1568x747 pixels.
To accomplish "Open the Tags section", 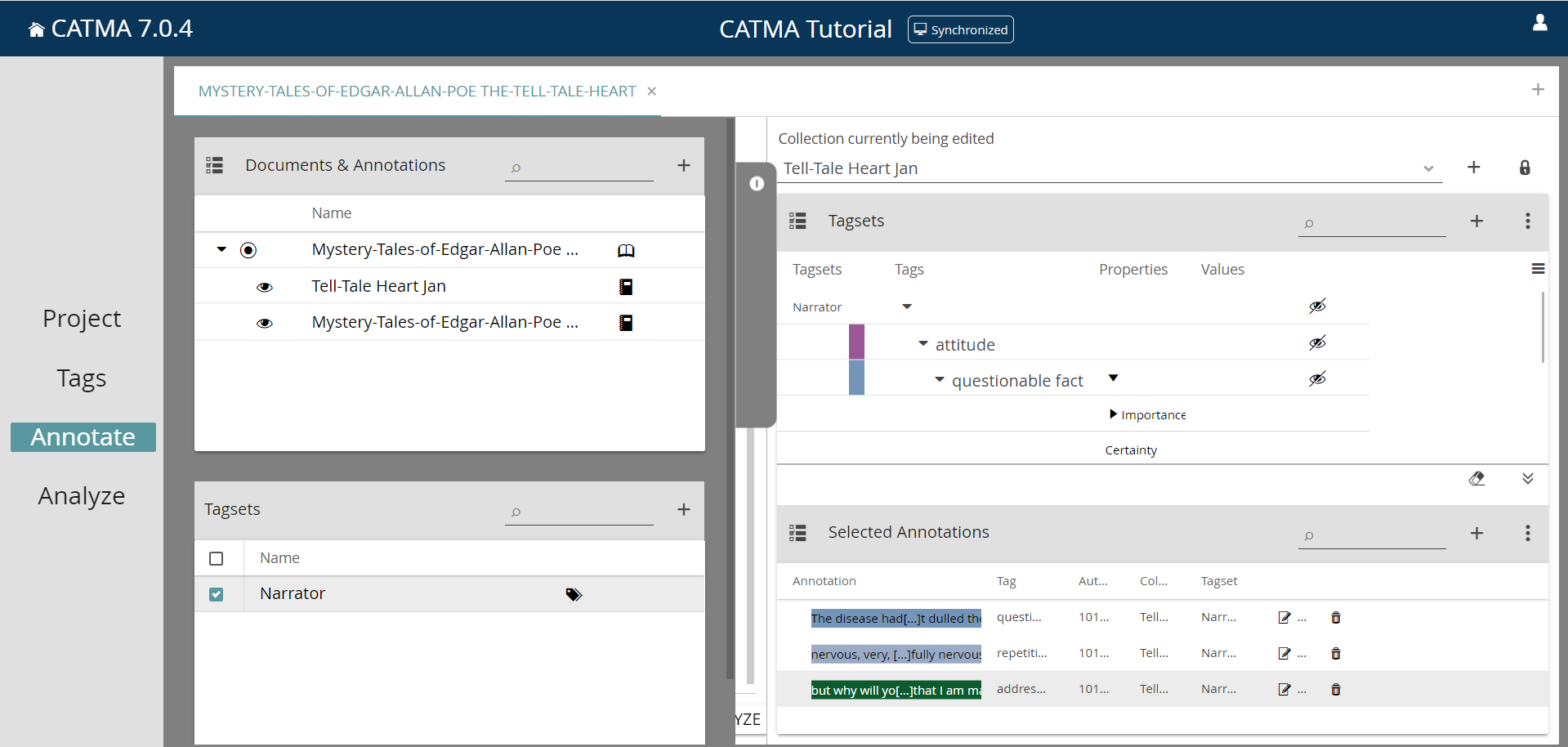I will (x=82, y=378).
